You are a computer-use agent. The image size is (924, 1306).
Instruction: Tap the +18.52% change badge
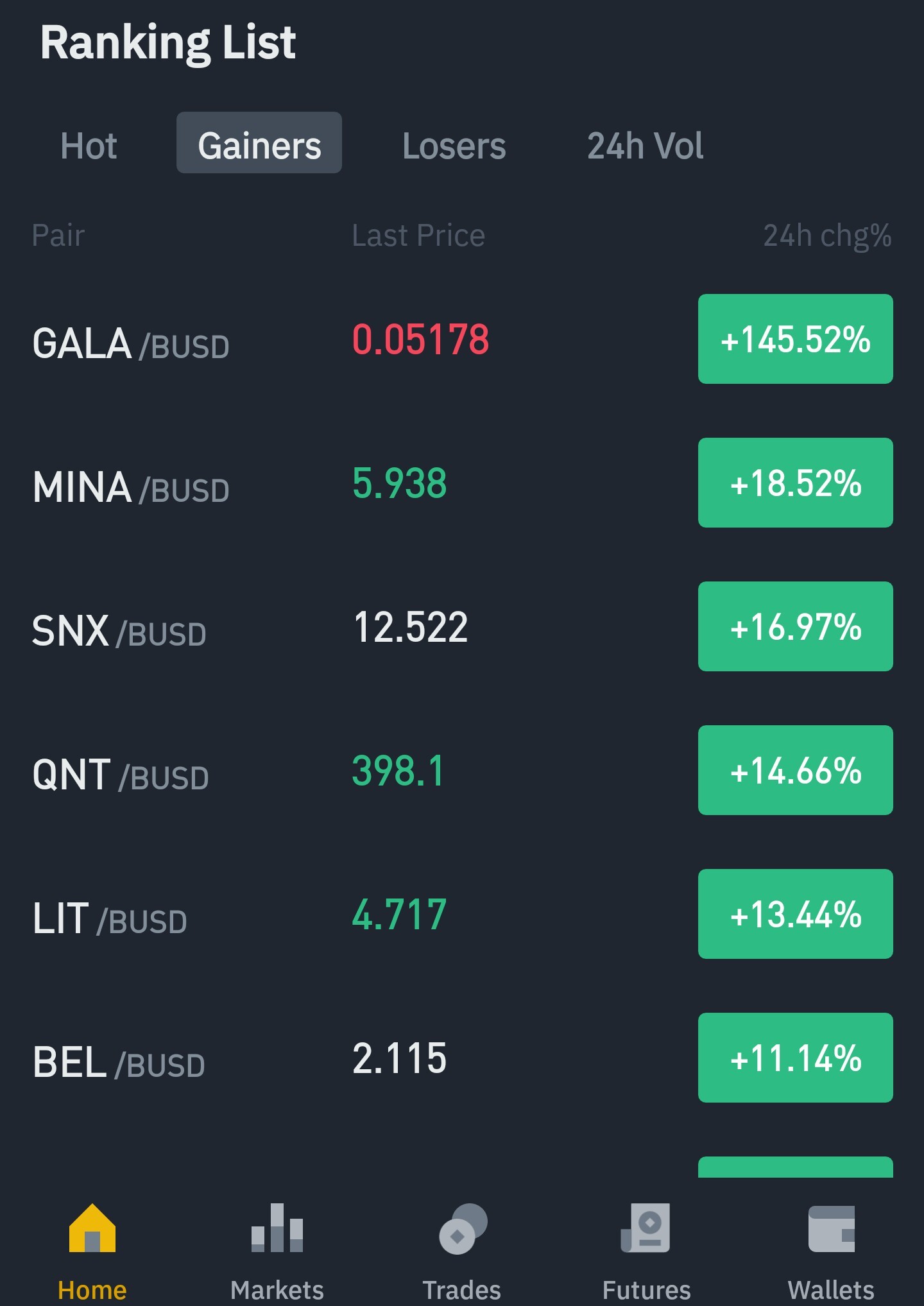(x=796, y=483)
